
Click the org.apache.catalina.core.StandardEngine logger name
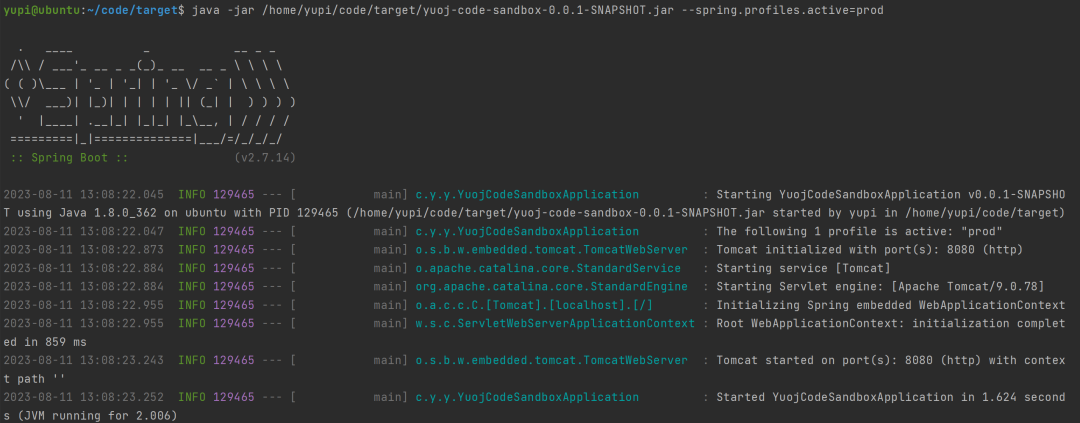click(x=551, y=286)
